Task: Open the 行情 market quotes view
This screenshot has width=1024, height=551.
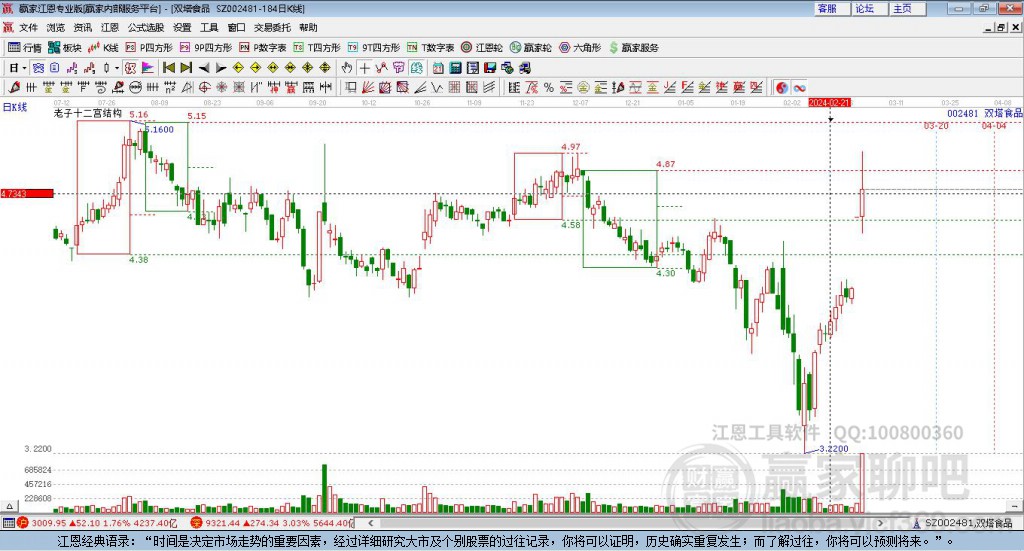Action: [x=24, y=48]
